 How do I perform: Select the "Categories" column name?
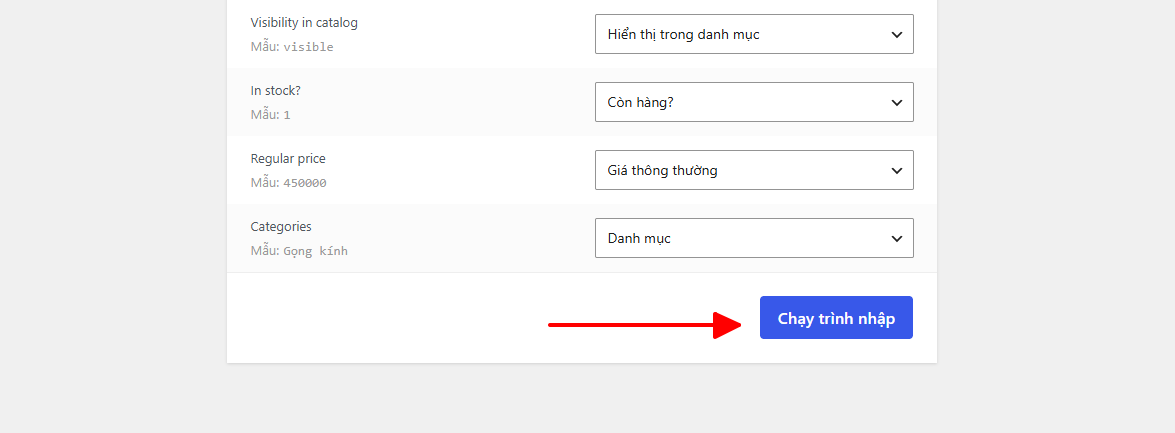coord(281,226)
